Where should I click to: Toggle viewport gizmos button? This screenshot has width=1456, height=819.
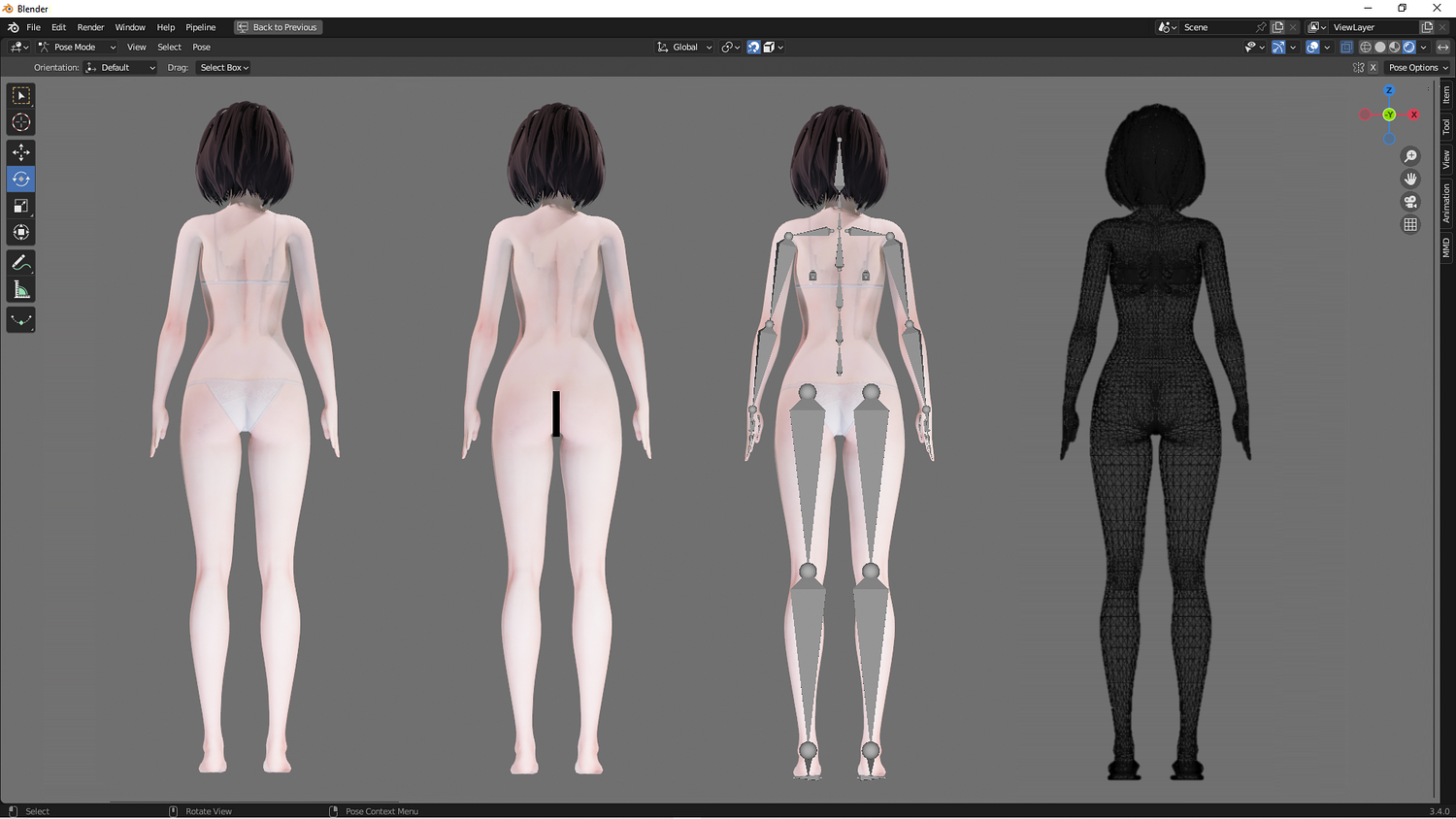click(x=1278, y=47)
